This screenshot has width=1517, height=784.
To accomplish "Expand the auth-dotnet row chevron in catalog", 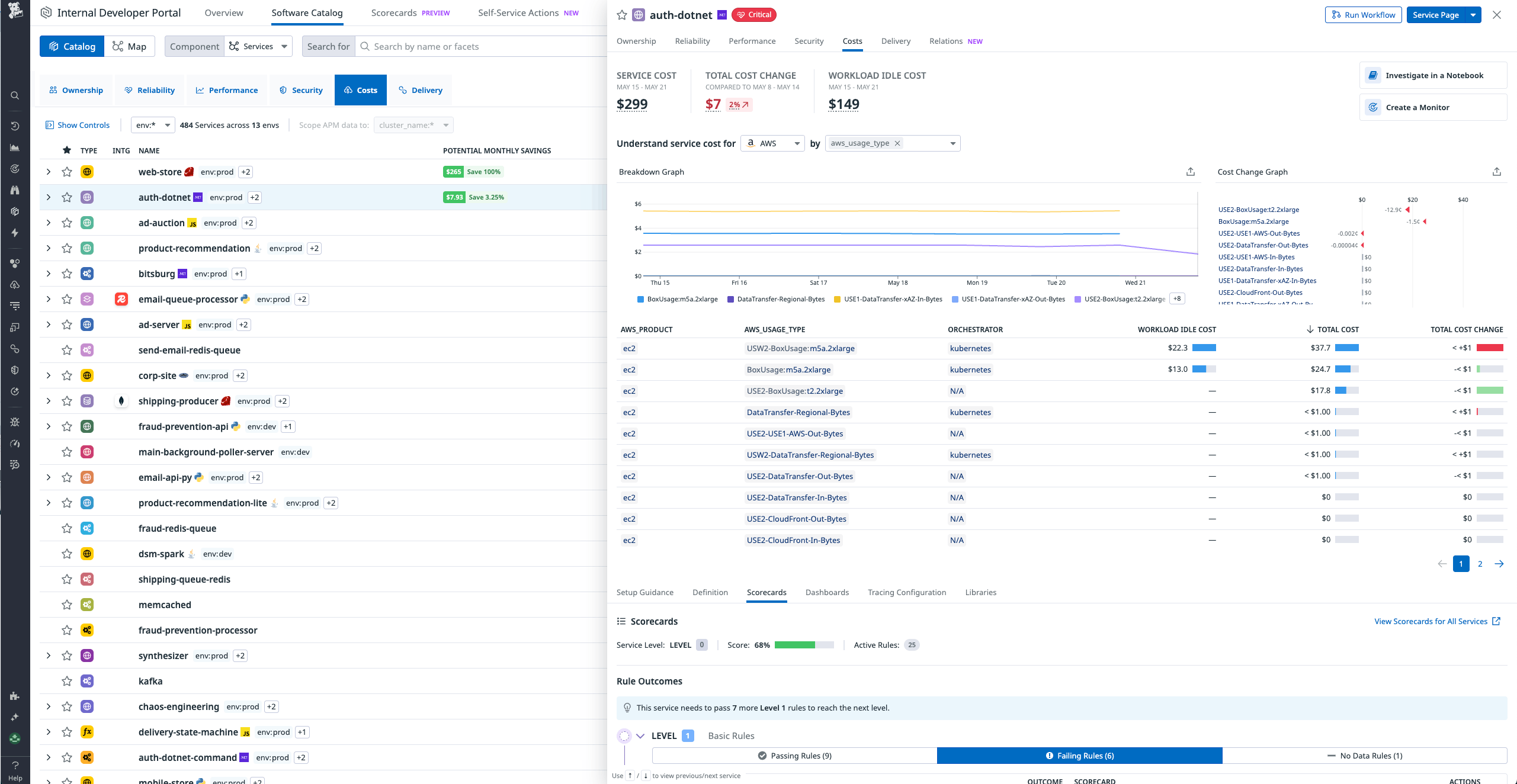I will pos(48,197).
